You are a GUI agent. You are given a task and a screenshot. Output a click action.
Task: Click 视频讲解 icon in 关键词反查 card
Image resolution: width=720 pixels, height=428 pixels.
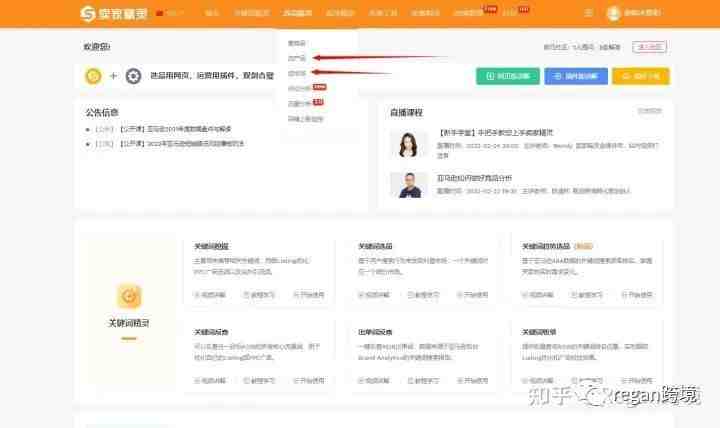point(197,380)
